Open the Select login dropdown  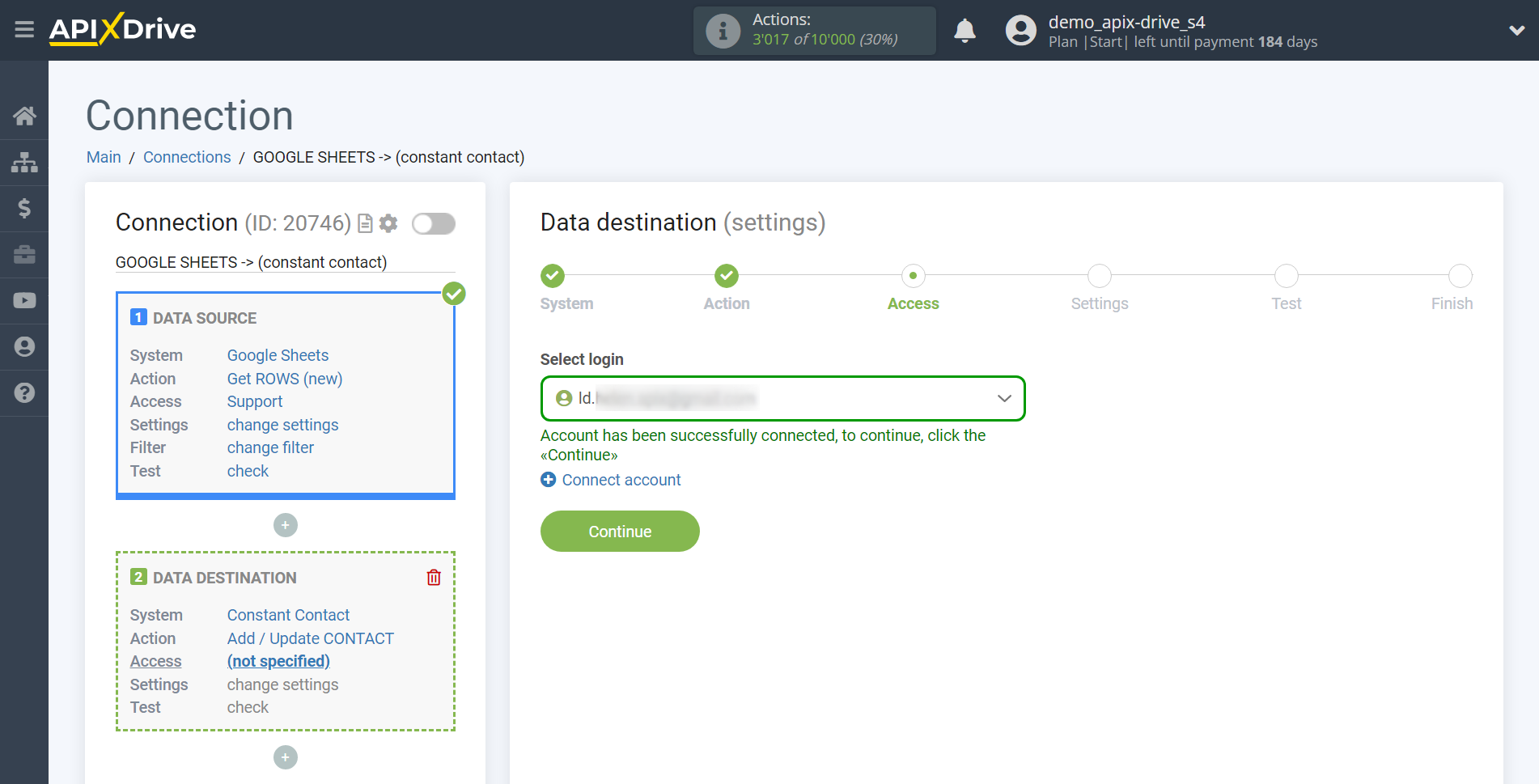point(782,398)
